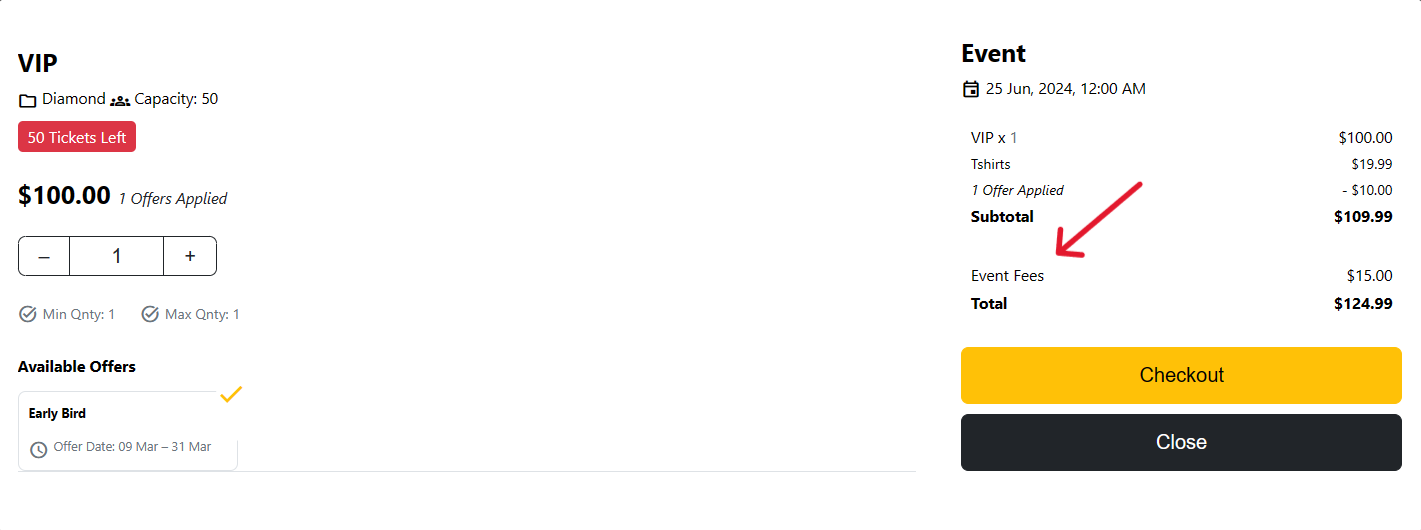Click the Tshirts line item

click(991, 164)
